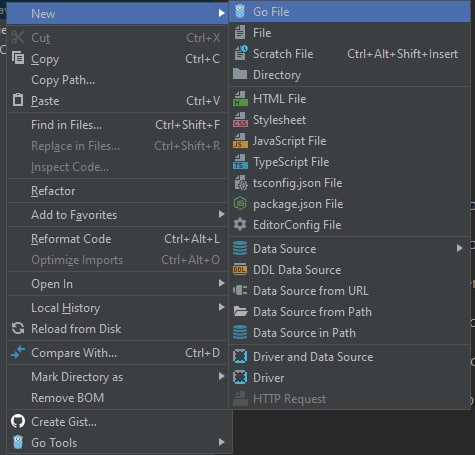The width and height of the screenshot is (475, 455).
Task: Choose tsconfig.json File menu entry
Action: [350, 183]
